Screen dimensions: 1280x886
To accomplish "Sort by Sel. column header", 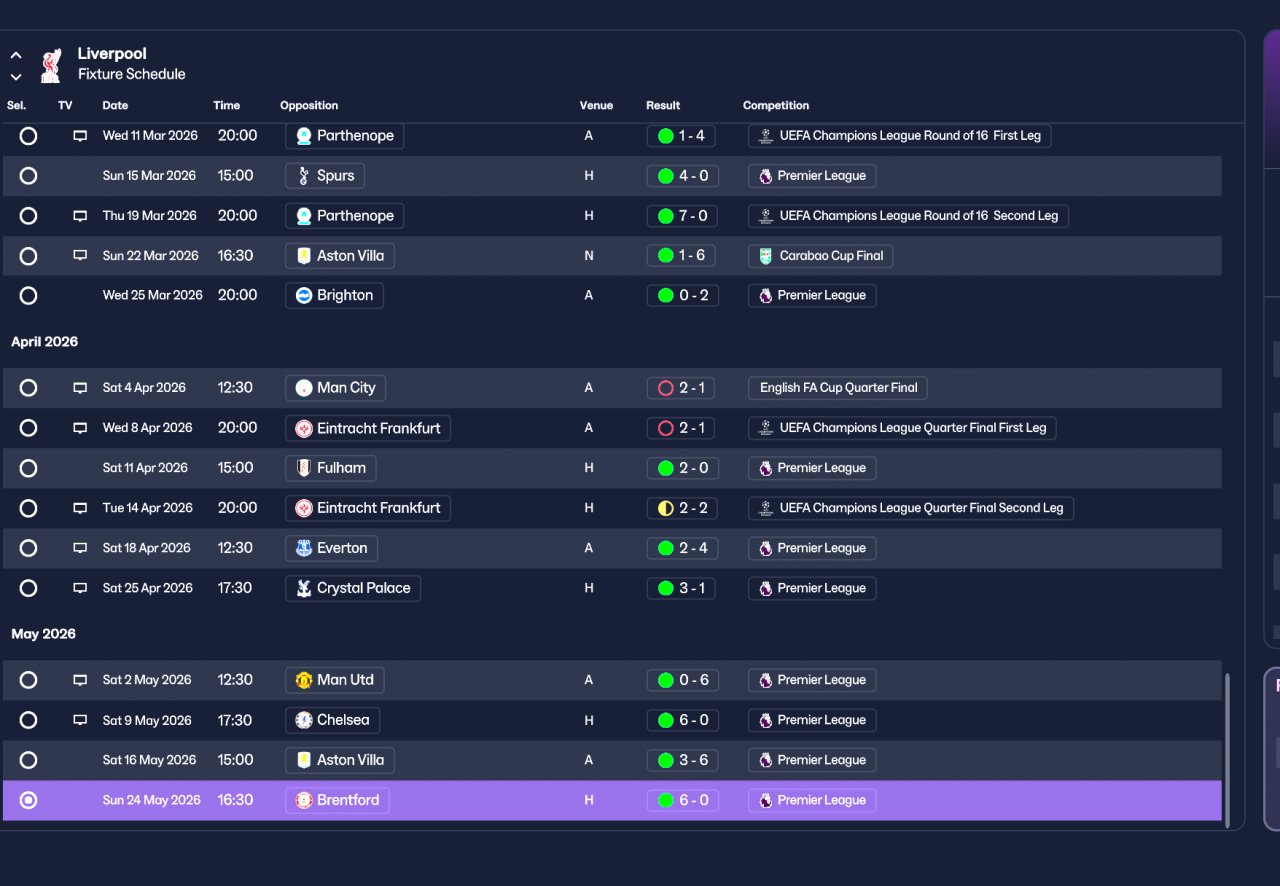I will (16, 105).
